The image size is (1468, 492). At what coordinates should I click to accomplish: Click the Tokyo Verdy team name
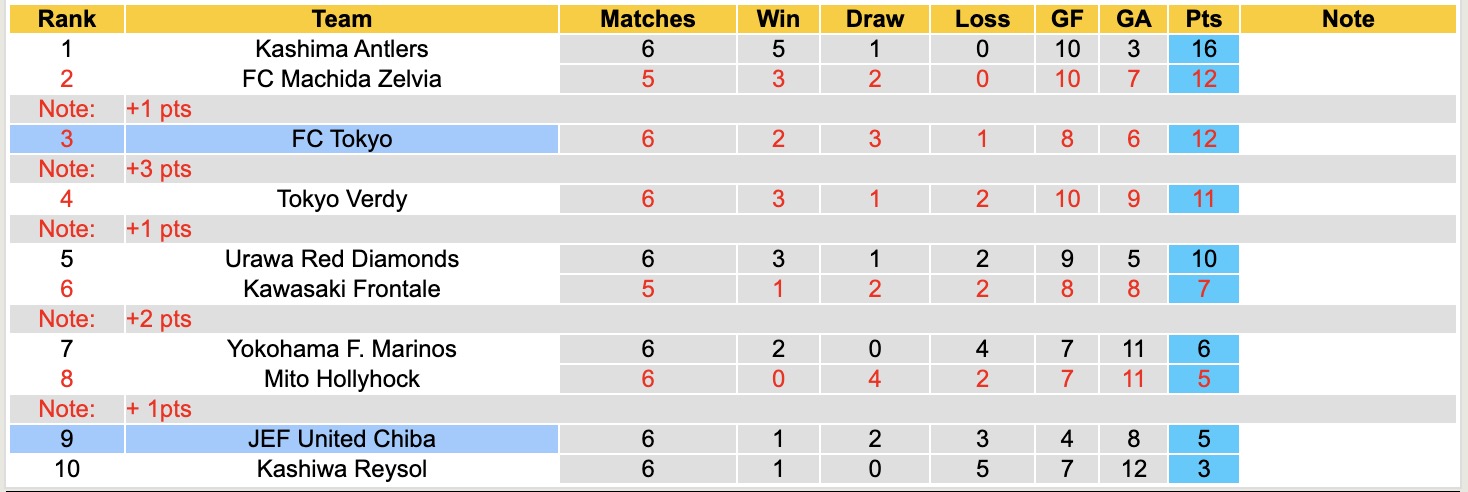[341, 199]
